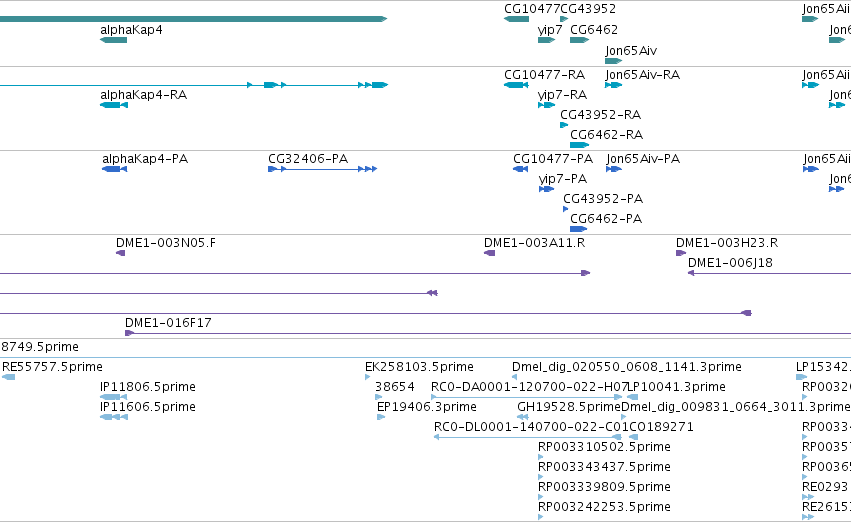
Task: Click the DME1-006J18 BAC feature
Action: point(770,273)
